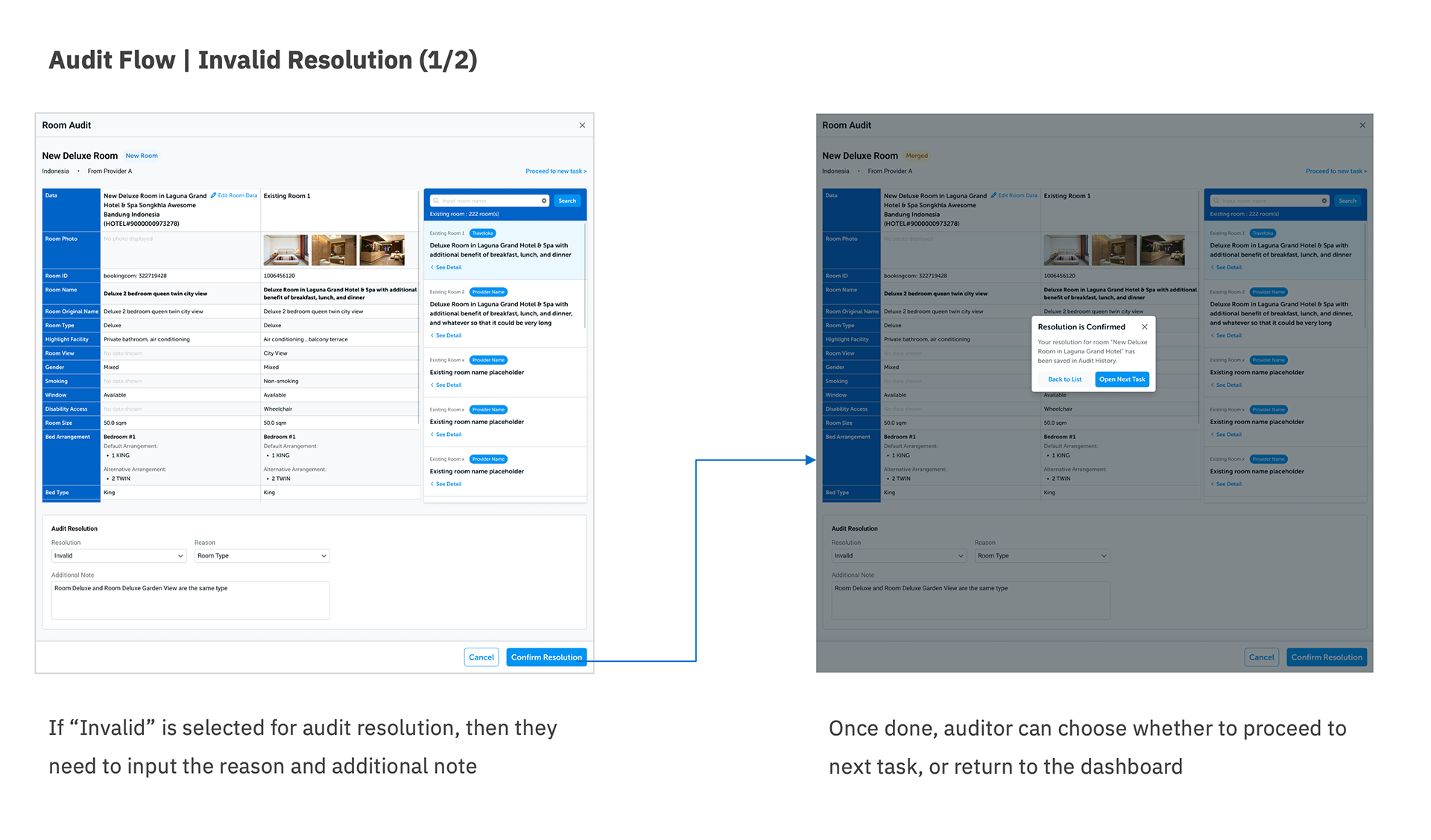Click the Additional Note text area in the undimmed form
Screen dimensions: 1431x840
coord(190,601)
